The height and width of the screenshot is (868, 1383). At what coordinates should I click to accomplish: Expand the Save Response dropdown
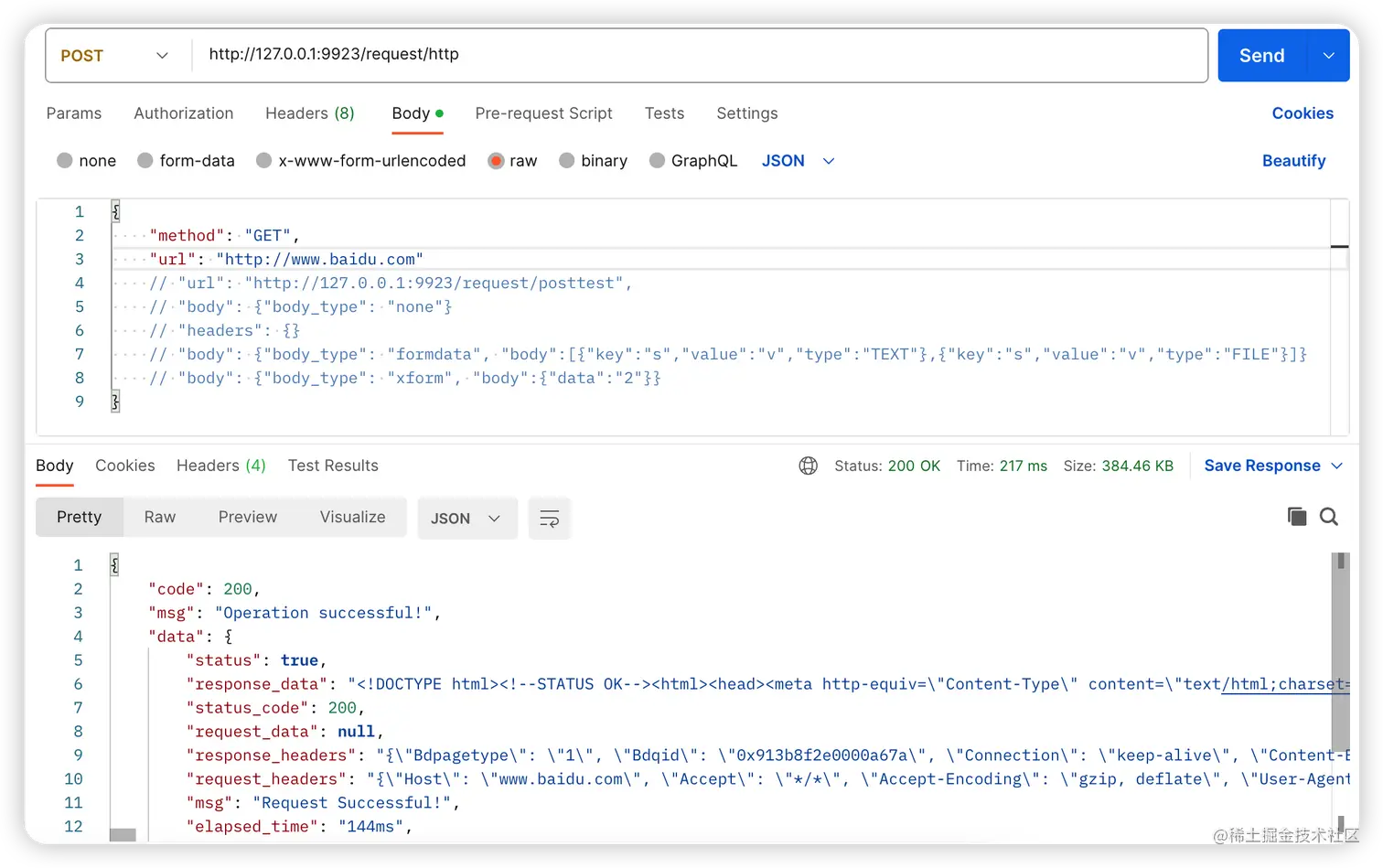1336,466
